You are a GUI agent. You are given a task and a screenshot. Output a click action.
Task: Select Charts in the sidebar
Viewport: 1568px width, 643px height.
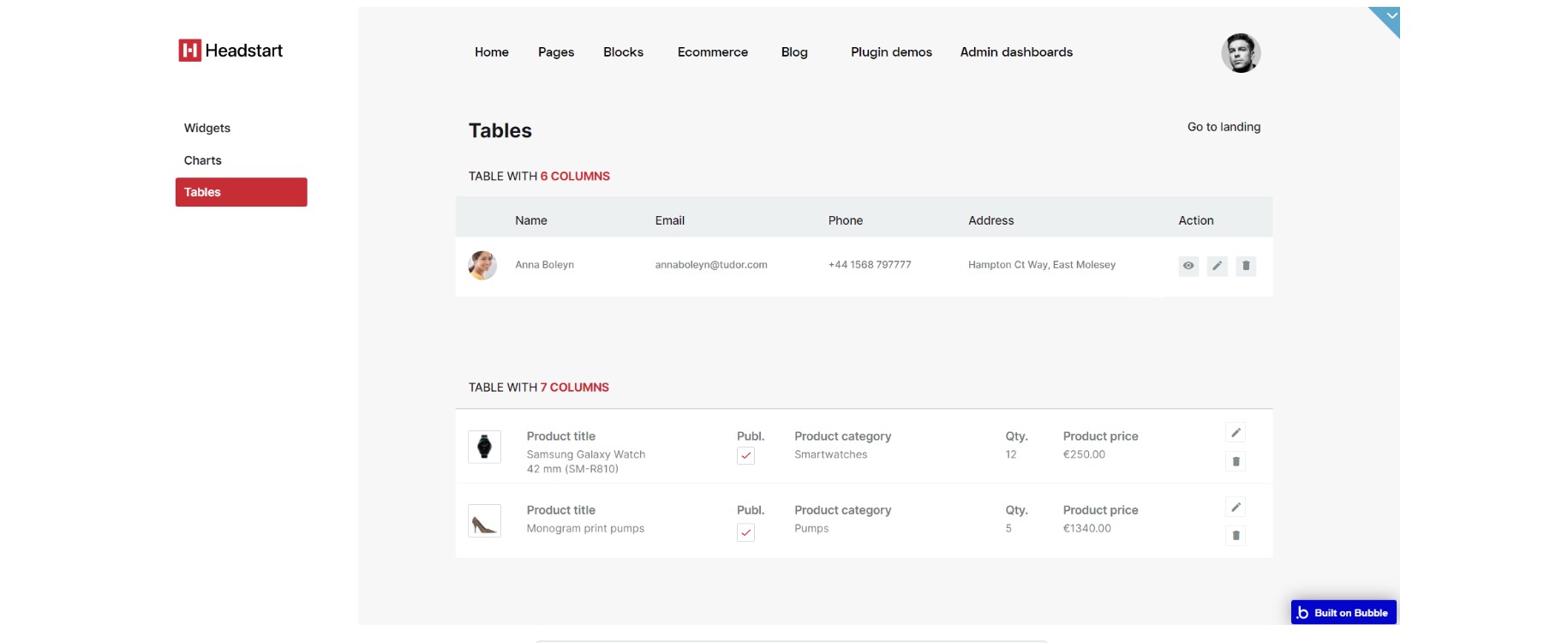click(203, 160)
